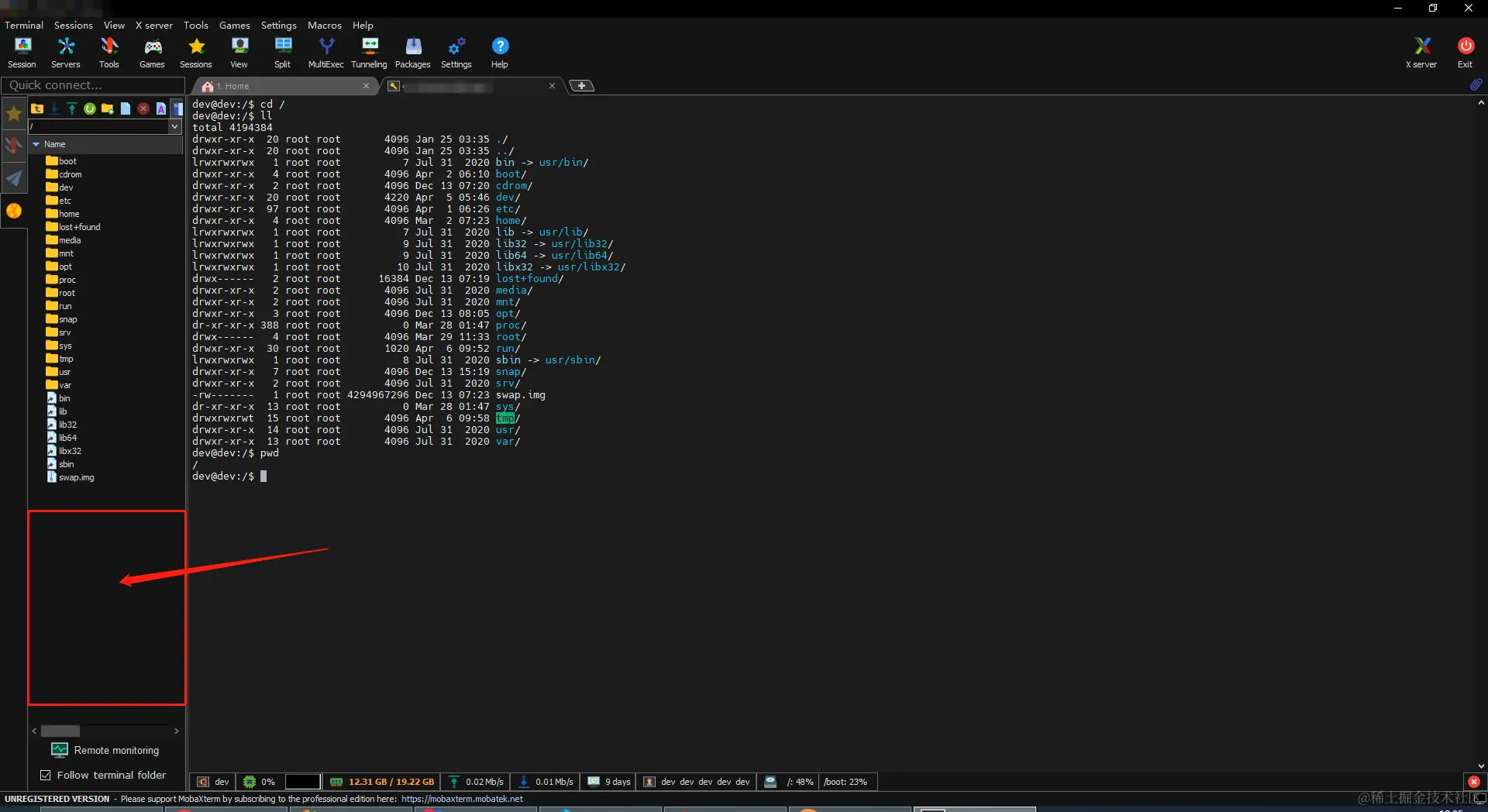Select the View toolbar button
Image resolution: width=1488 pixels, height=812 pixels.
click(x=239, y=53)
